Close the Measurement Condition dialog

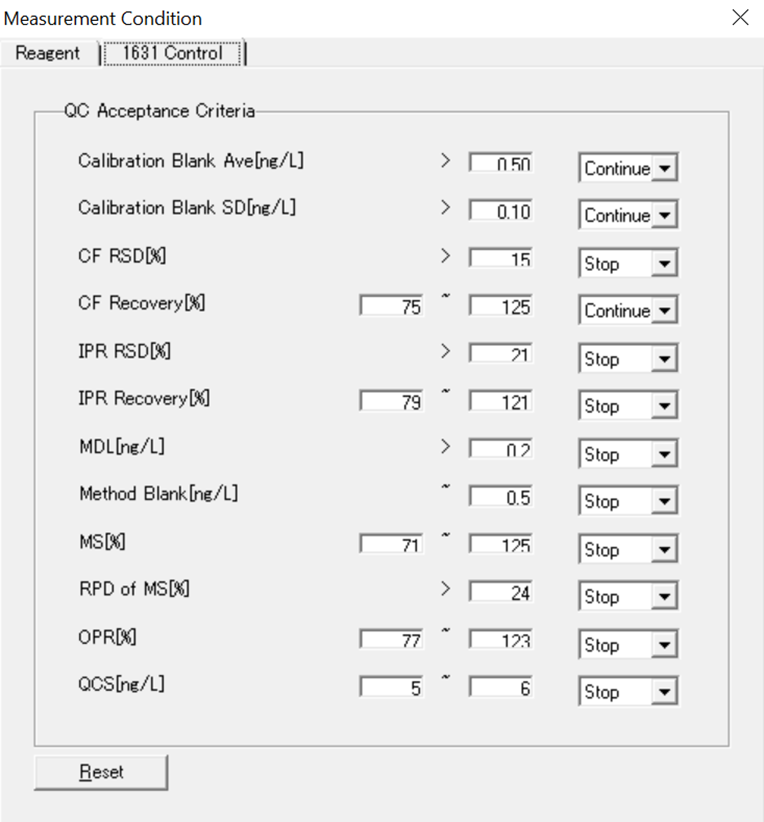click(x=740, y=18)
